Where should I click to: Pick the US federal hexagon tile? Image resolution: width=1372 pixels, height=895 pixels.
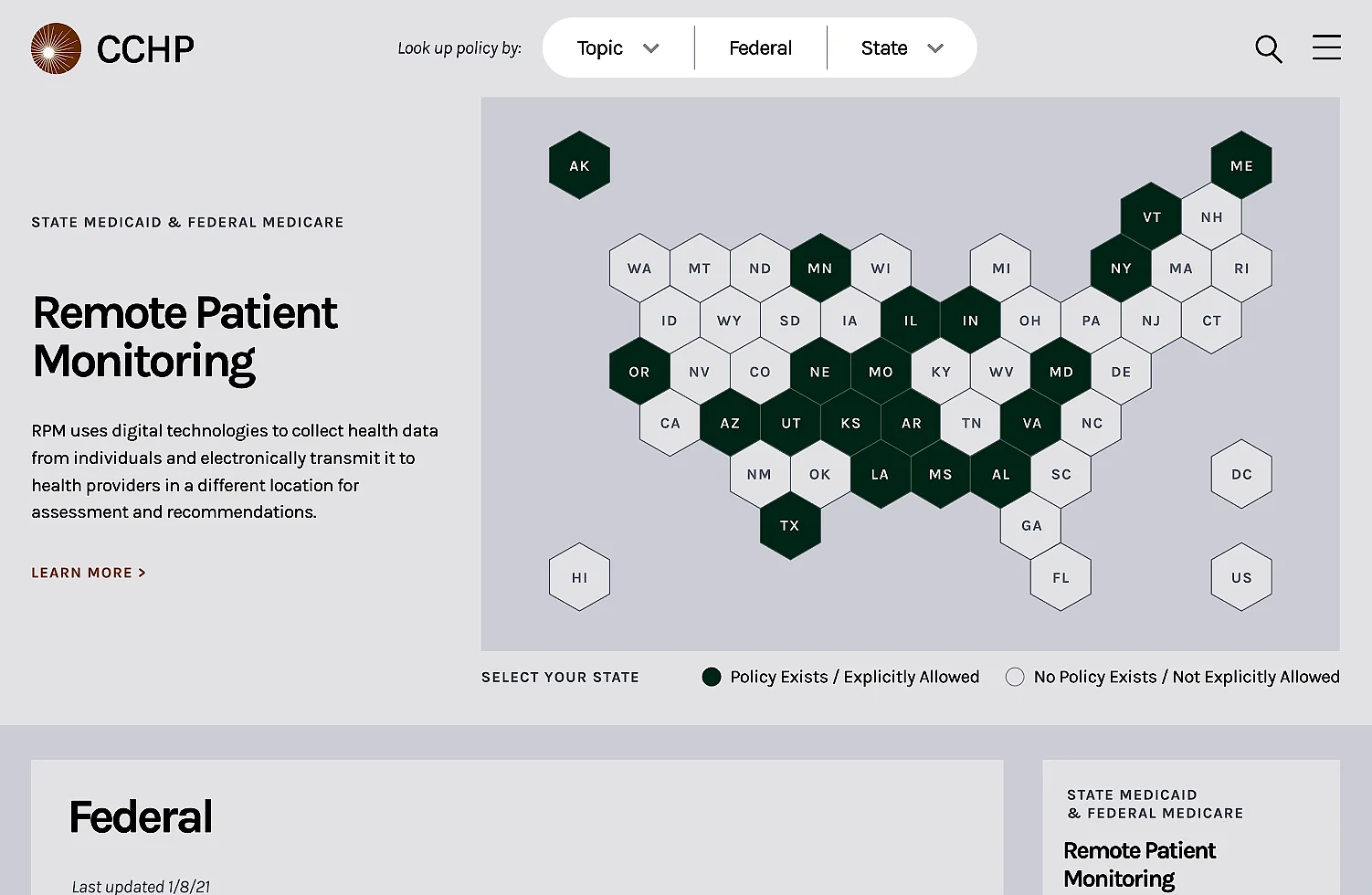(x=1241, y=577)
